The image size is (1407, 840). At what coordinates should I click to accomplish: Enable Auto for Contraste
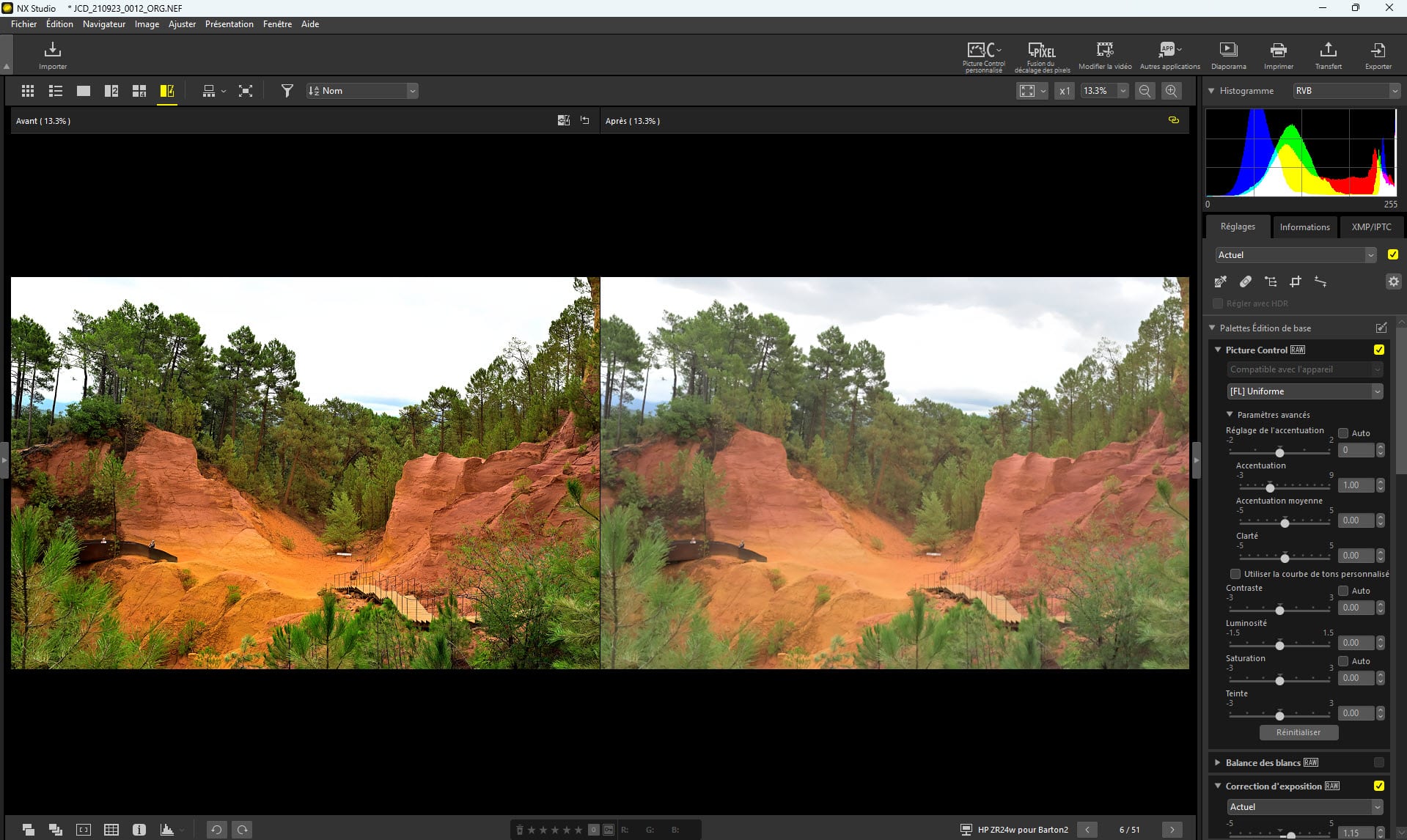pos(1343,591)
